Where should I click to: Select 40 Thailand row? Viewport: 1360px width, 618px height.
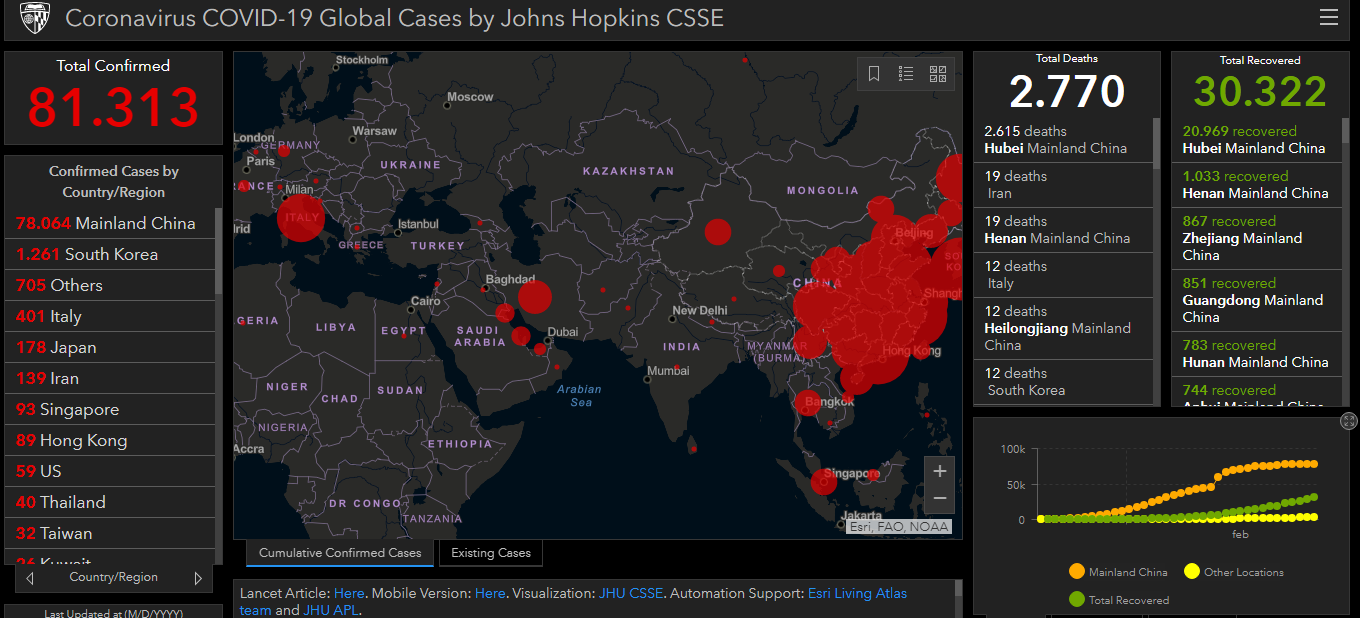pyautogui.click(x=110, y=502)
